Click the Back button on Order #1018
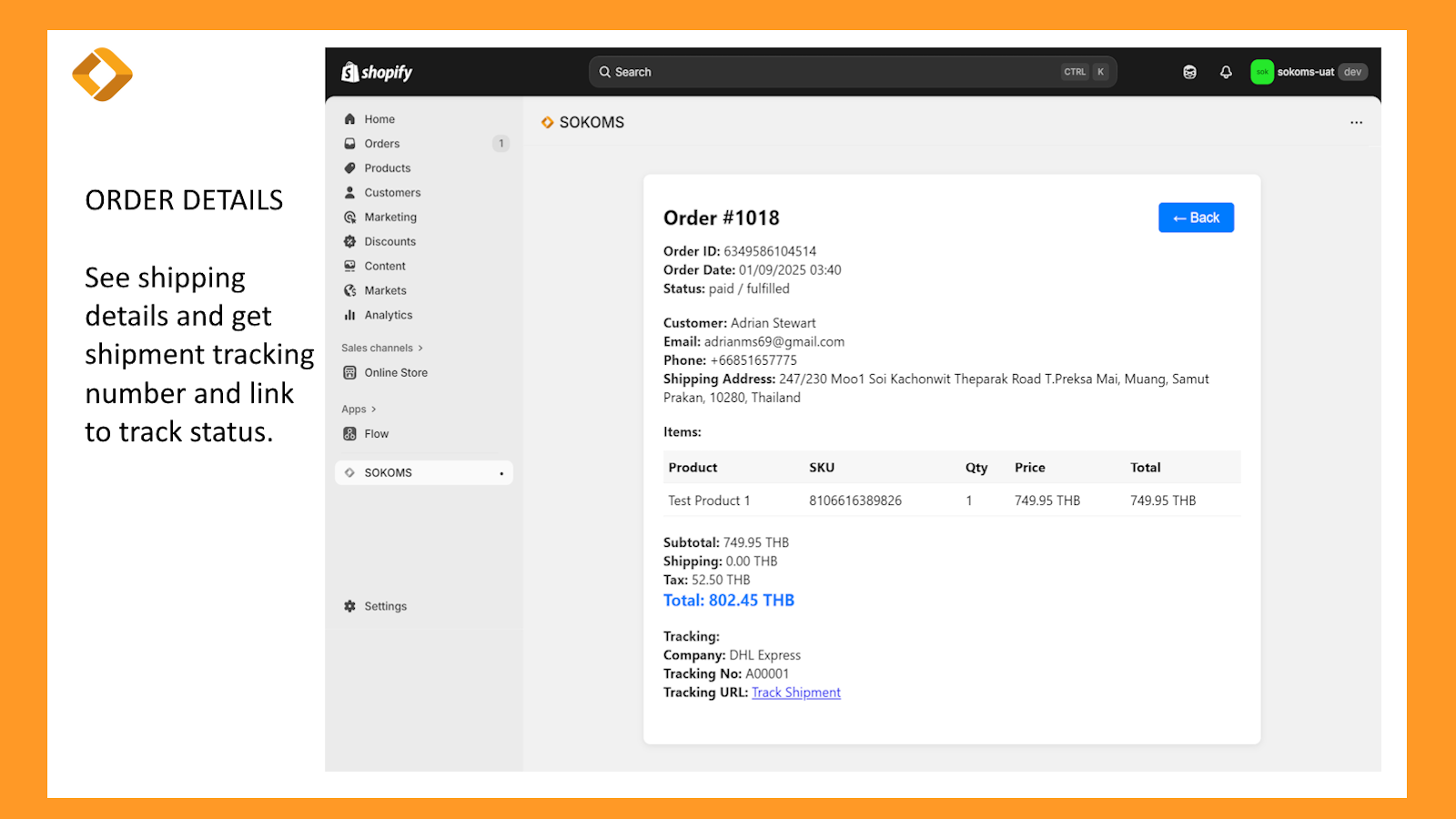This screenshot has height=819, width=1456. click(x=1195, y=217)
